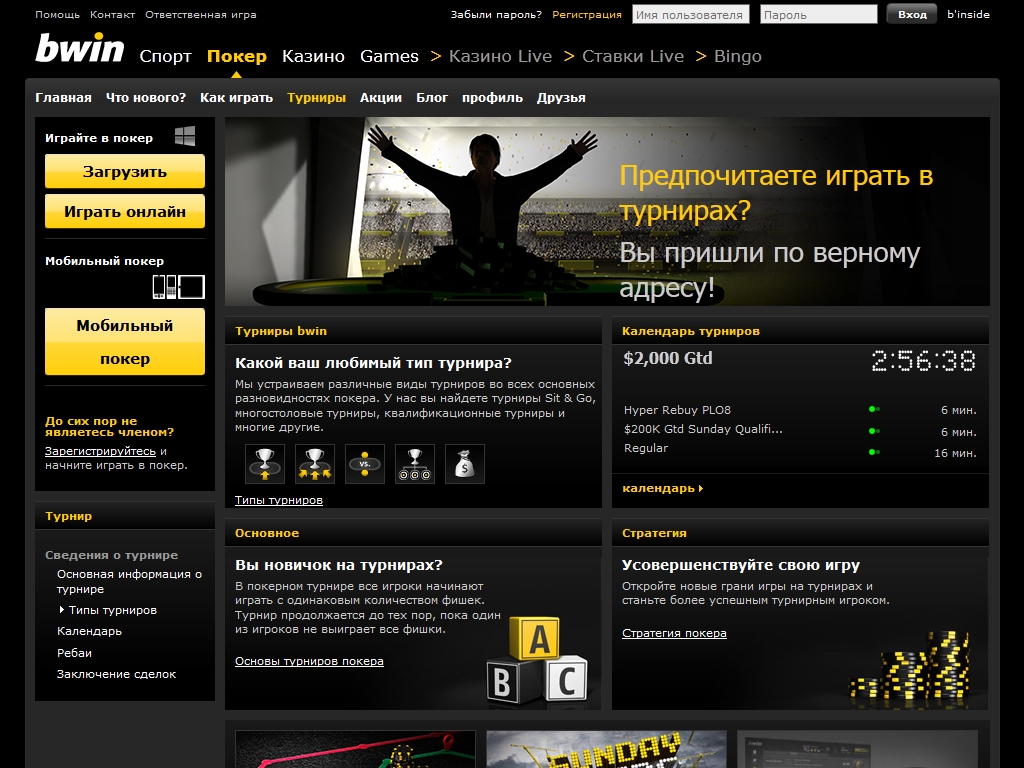Click the Sunday promo thumbnail

click(606, 749)
